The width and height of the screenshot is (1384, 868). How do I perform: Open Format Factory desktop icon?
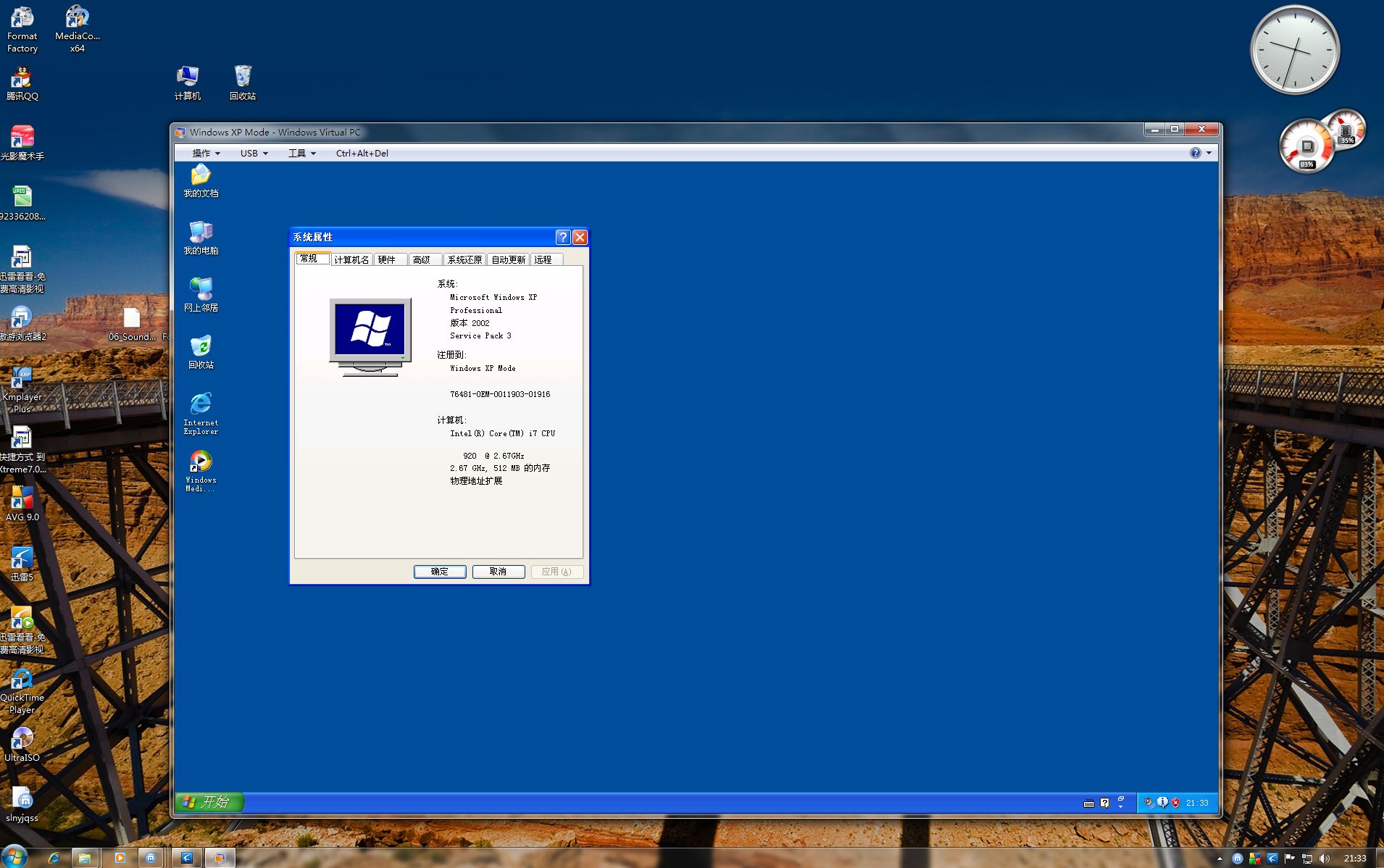[22, 29]
